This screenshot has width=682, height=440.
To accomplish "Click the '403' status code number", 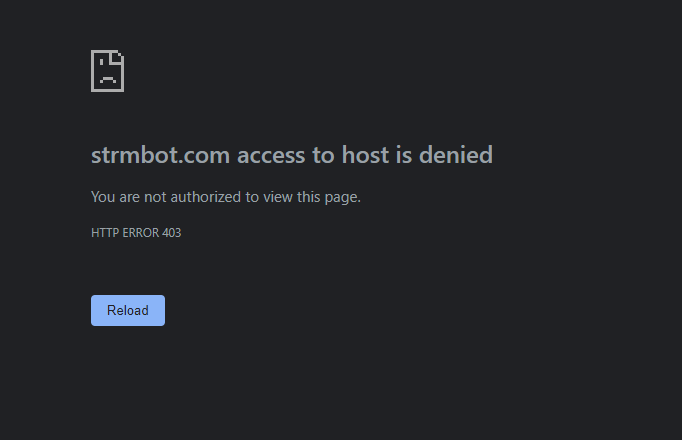I will 170,233.
